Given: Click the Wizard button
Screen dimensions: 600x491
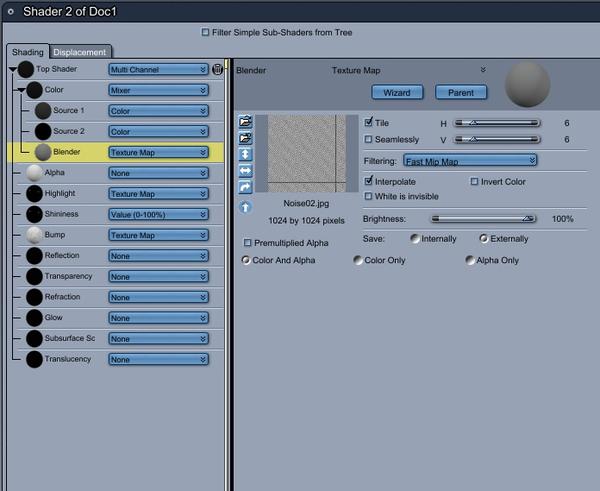Looking at the screenshot, I should pos(397,92).
